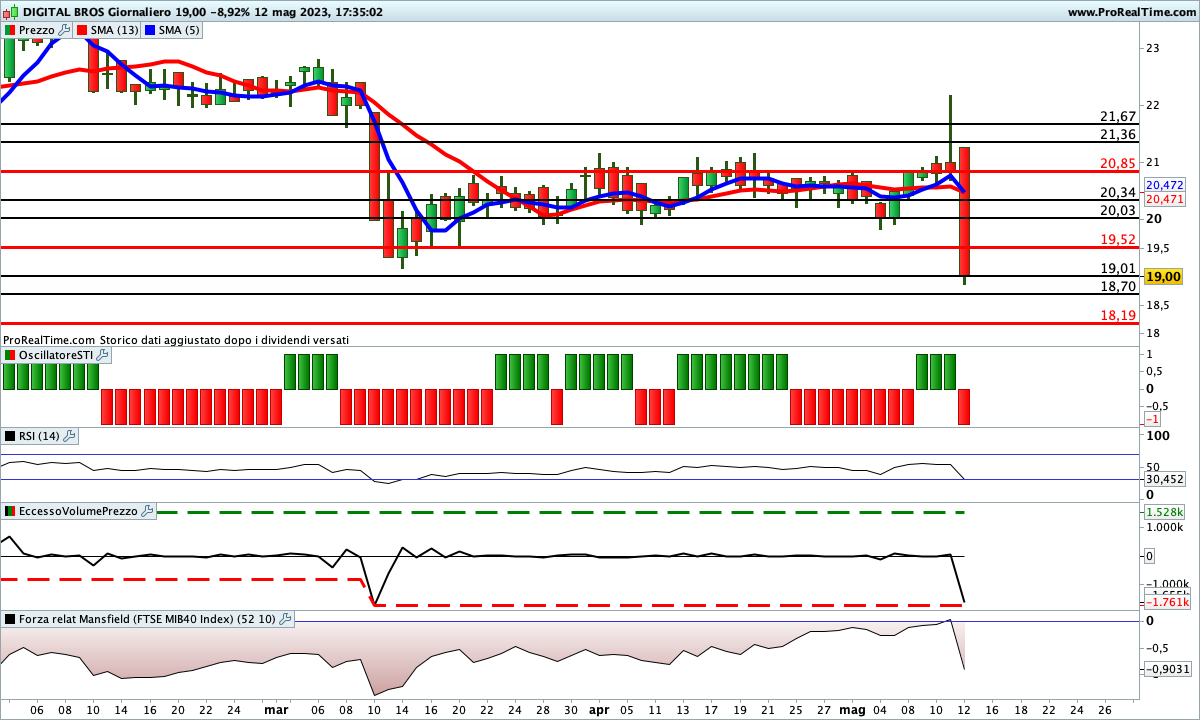
Task: Click the RSI value tag 30,452
Action: coord(1165,479)
